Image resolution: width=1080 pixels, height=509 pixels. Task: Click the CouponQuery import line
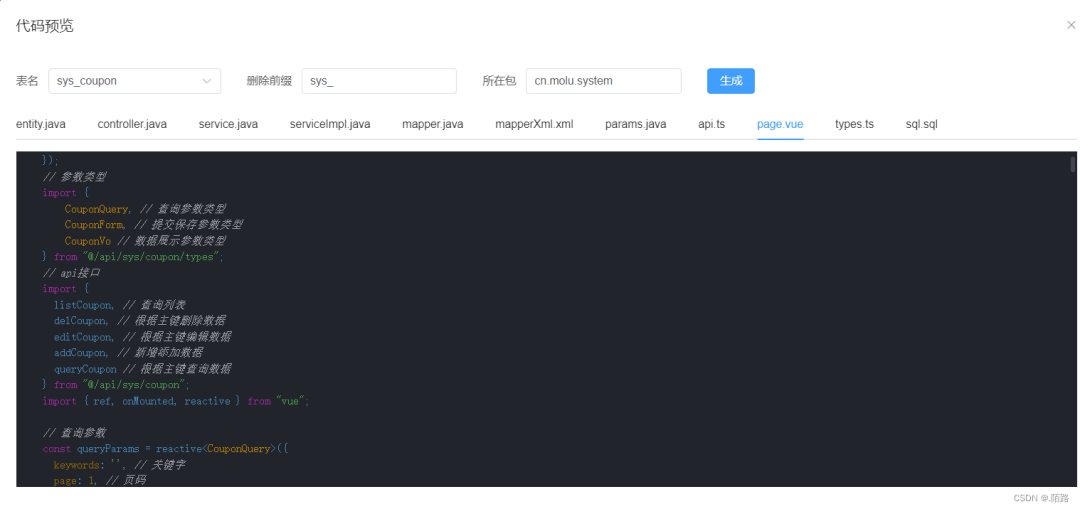click(145, 209)
